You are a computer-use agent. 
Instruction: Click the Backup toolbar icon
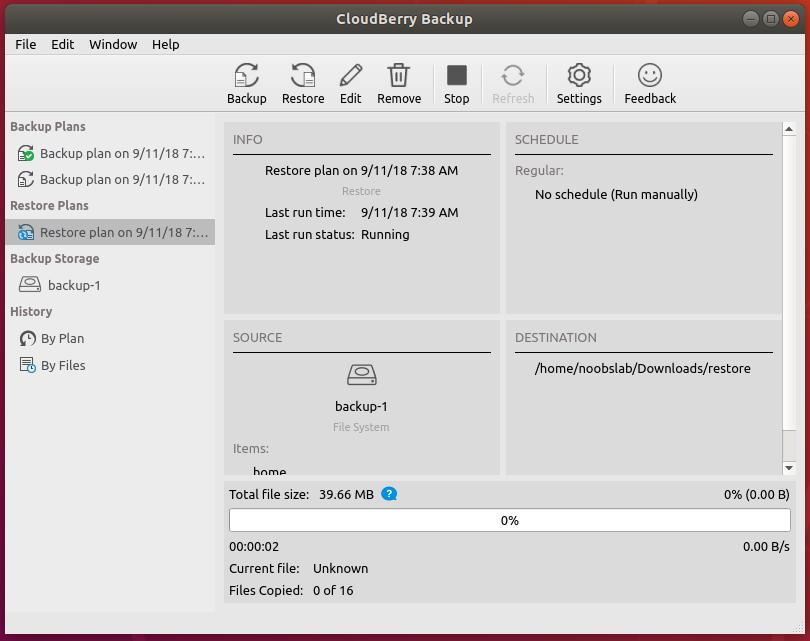(x=246, y=84)
